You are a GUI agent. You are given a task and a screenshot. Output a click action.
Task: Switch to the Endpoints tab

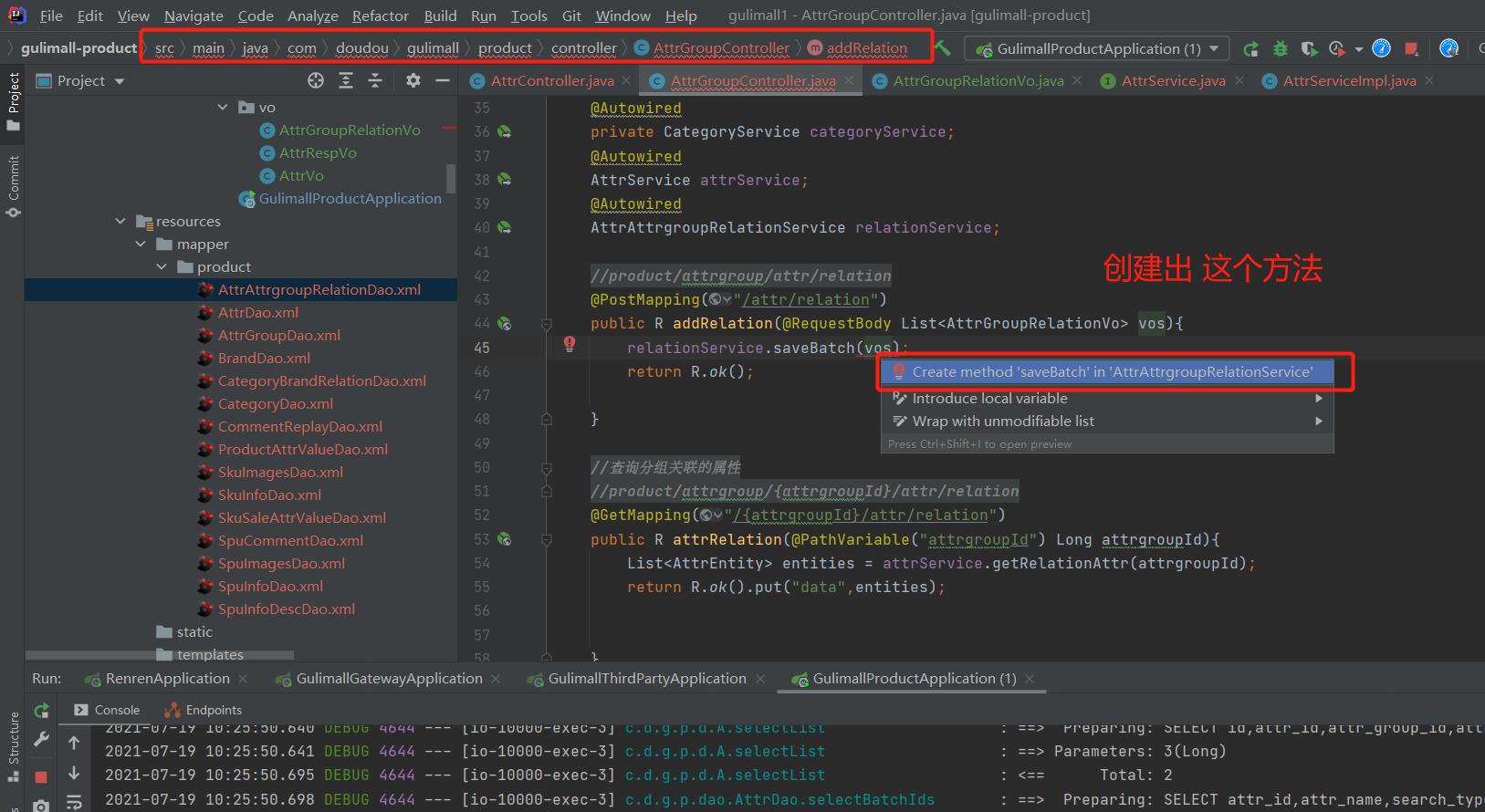pyautogui.click(x=203, y=710)
